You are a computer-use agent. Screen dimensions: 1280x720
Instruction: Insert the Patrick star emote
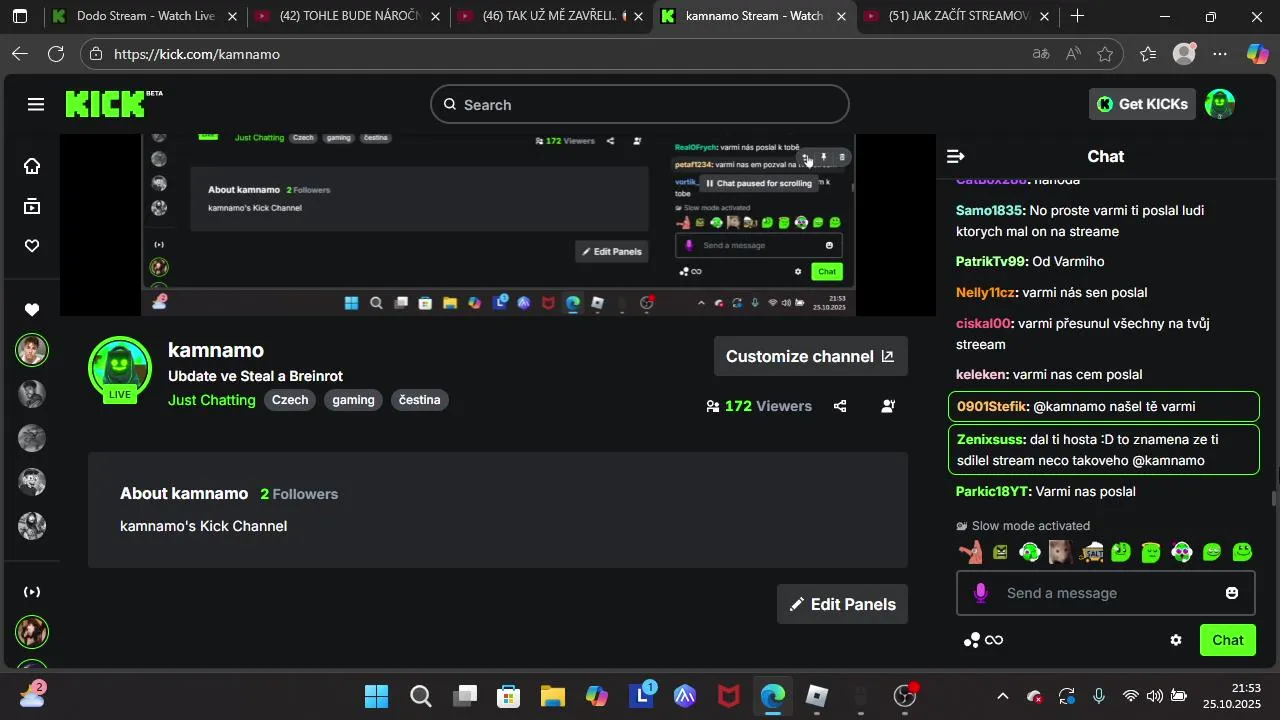(970, 551)
